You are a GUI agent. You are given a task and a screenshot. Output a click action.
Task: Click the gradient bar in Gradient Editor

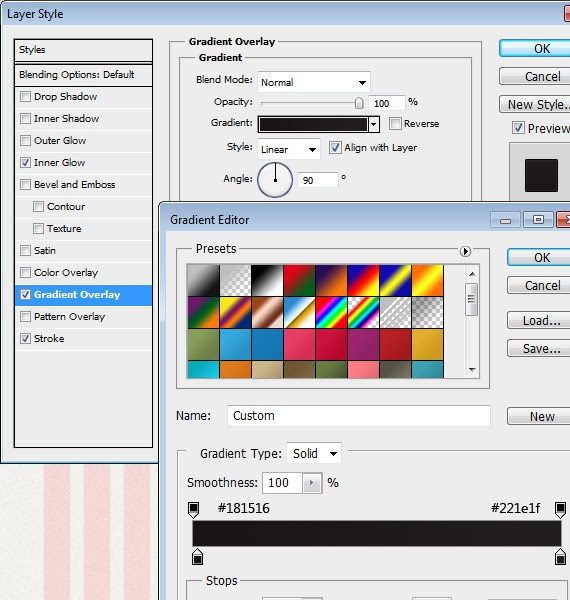[377, 533]
